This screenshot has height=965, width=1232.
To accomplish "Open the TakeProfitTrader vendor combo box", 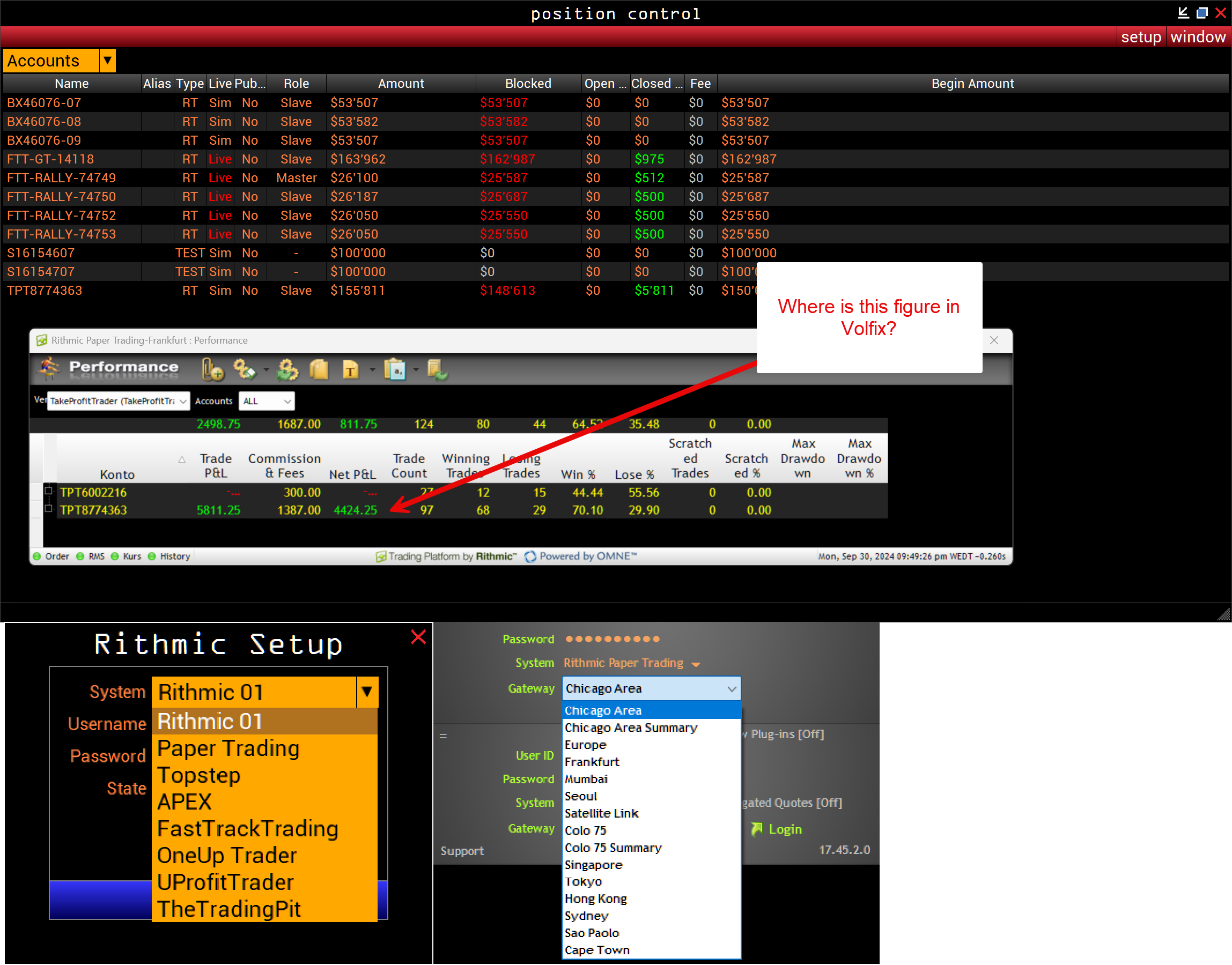I will click(118, 401).
